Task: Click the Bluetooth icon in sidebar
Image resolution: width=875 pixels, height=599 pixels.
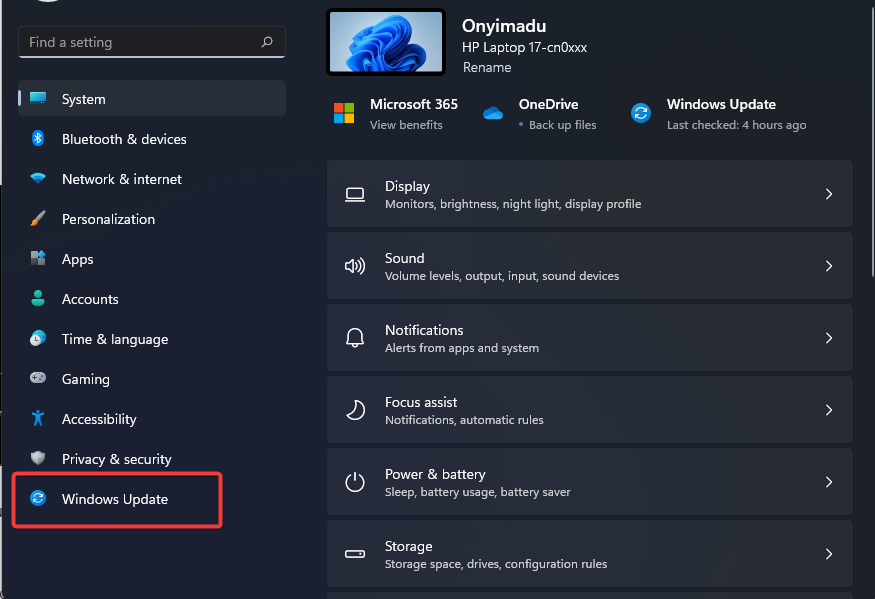Action: (38, 138)
